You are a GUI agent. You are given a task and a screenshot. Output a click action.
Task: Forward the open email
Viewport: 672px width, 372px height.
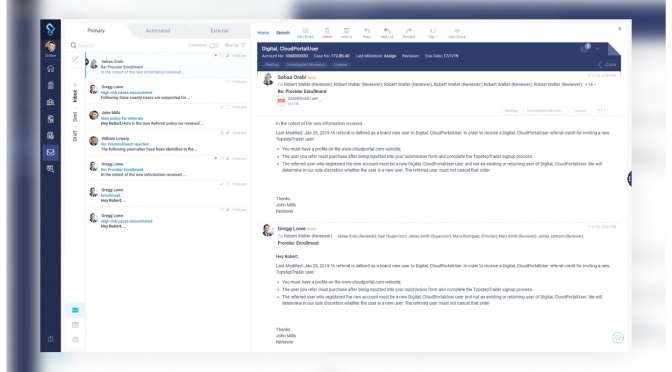point(408,33)
